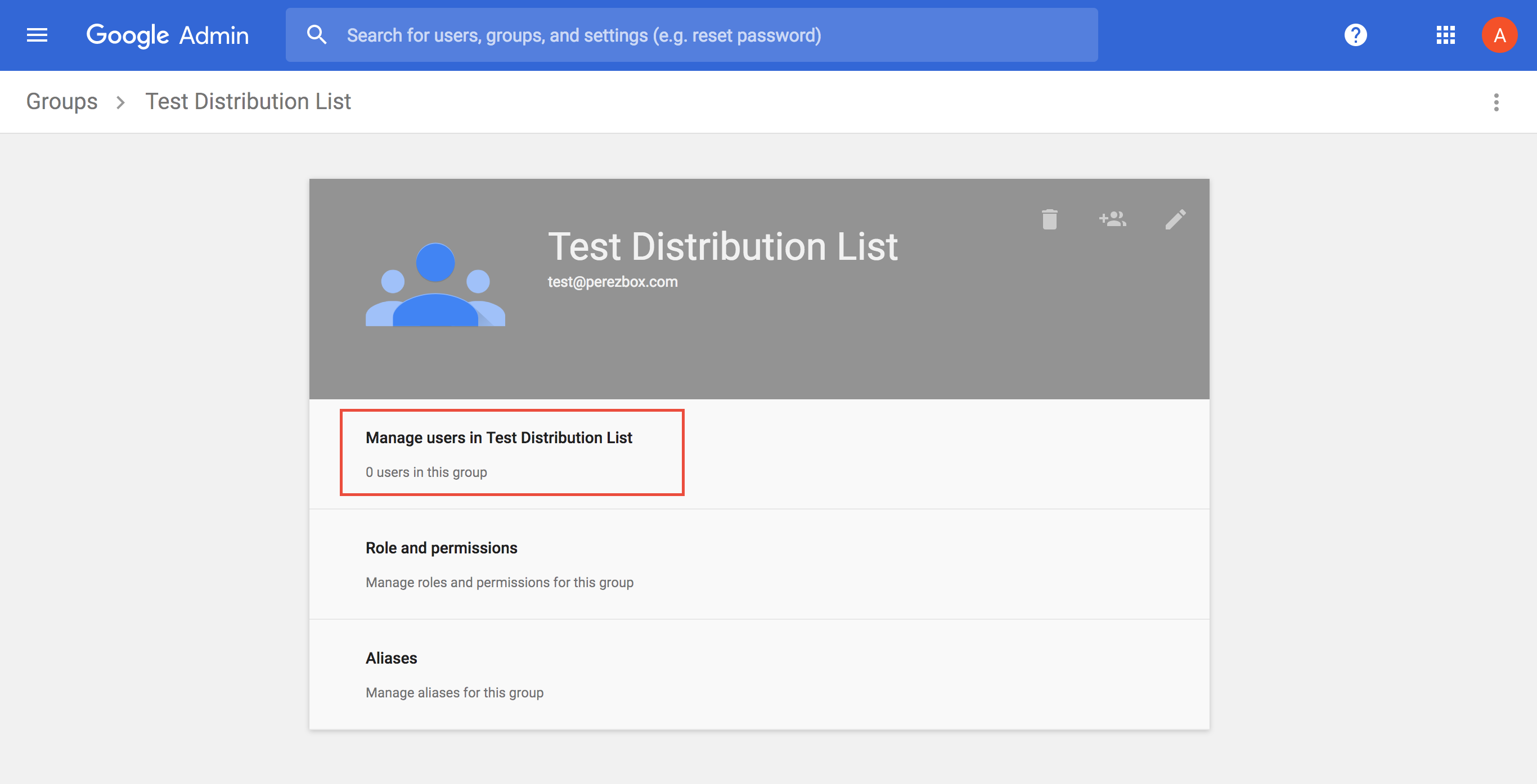This screenshot has width=1537, height=784.
Task: Click the breadcrumb chevron arrow separator
Action: (120, 102)
